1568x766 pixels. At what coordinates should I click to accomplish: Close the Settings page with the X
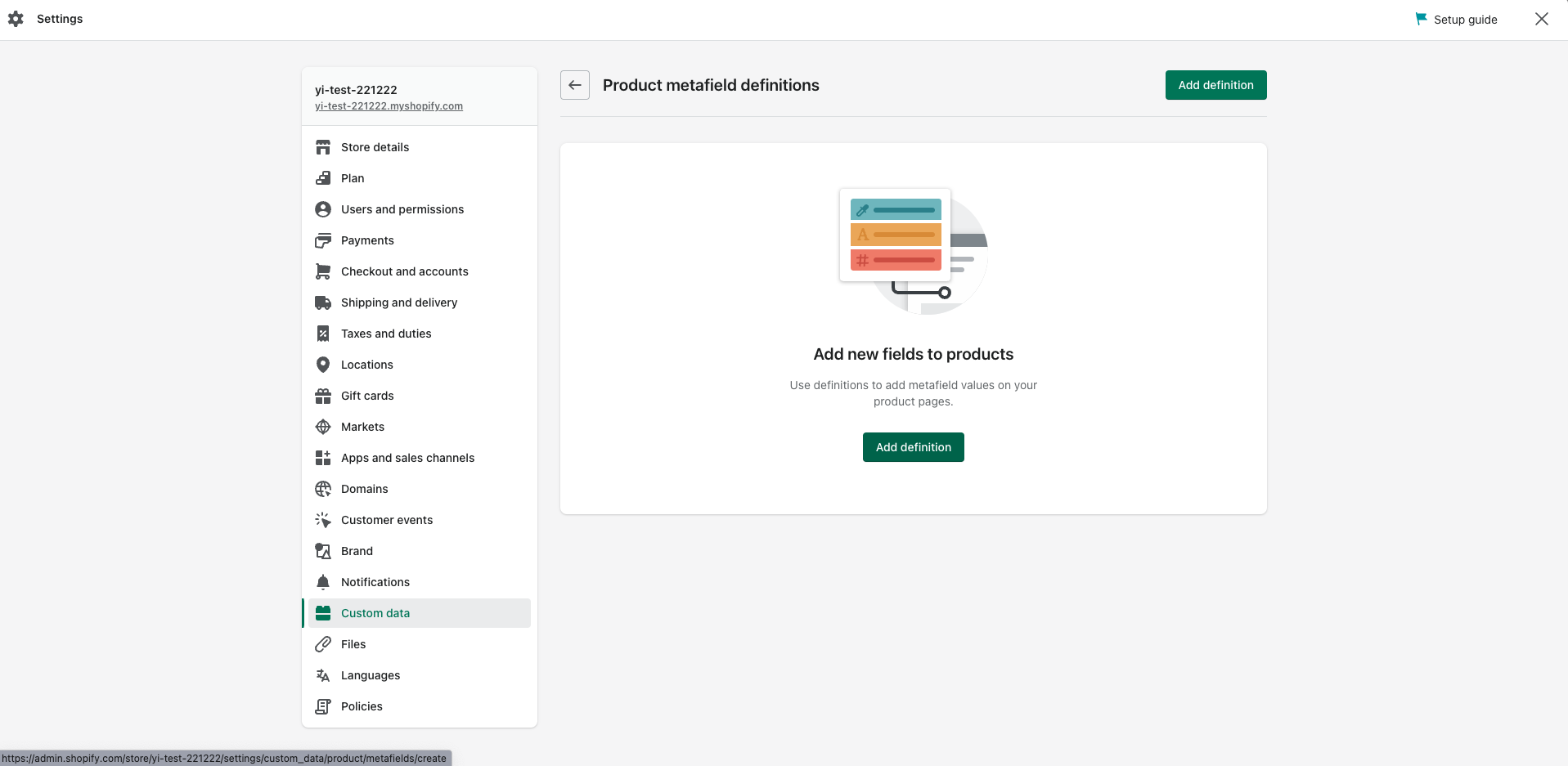click(x=1541, y=19)
